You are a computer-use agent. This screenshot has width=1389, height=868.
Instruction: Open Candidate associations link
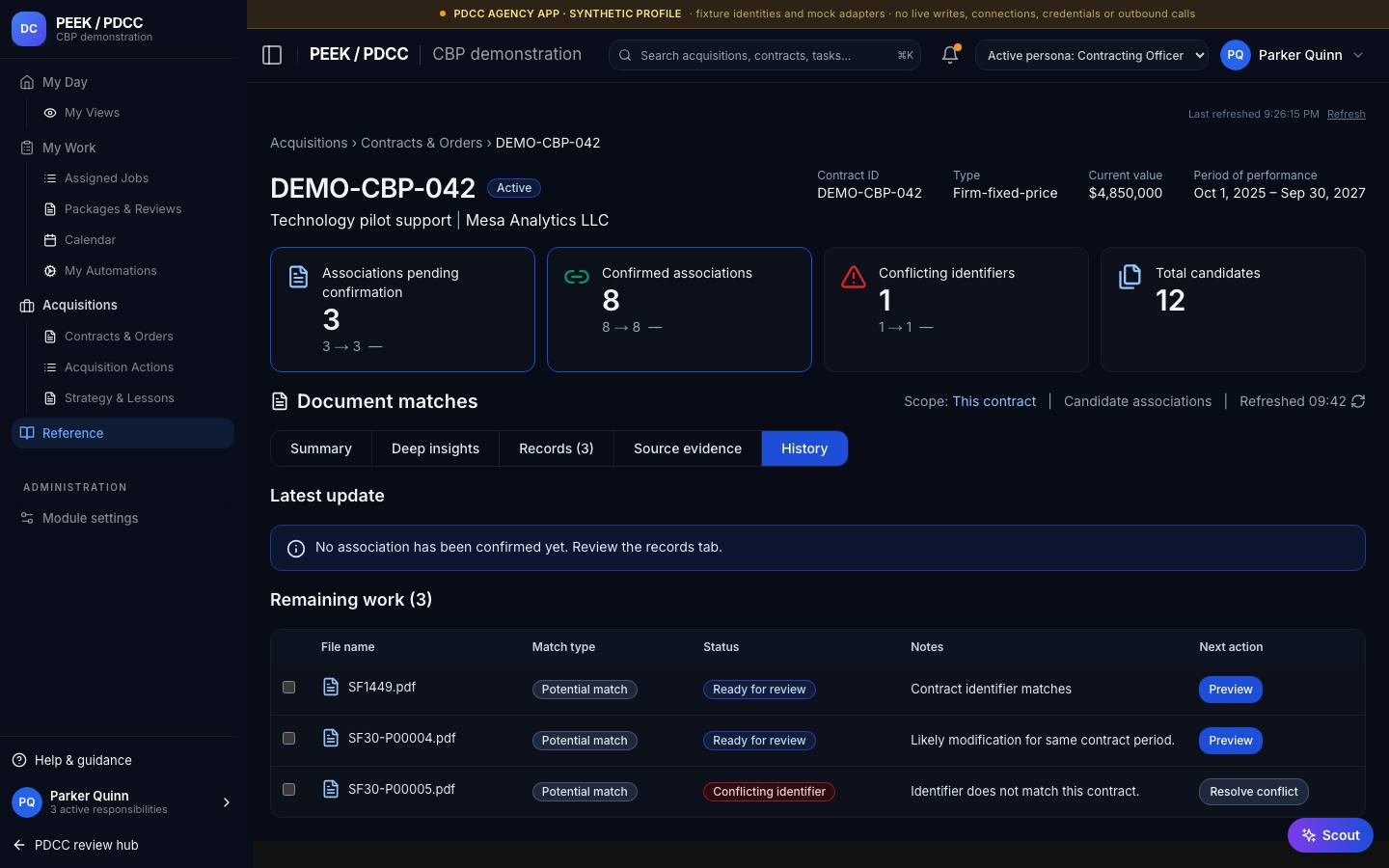tap(1137, 401)
